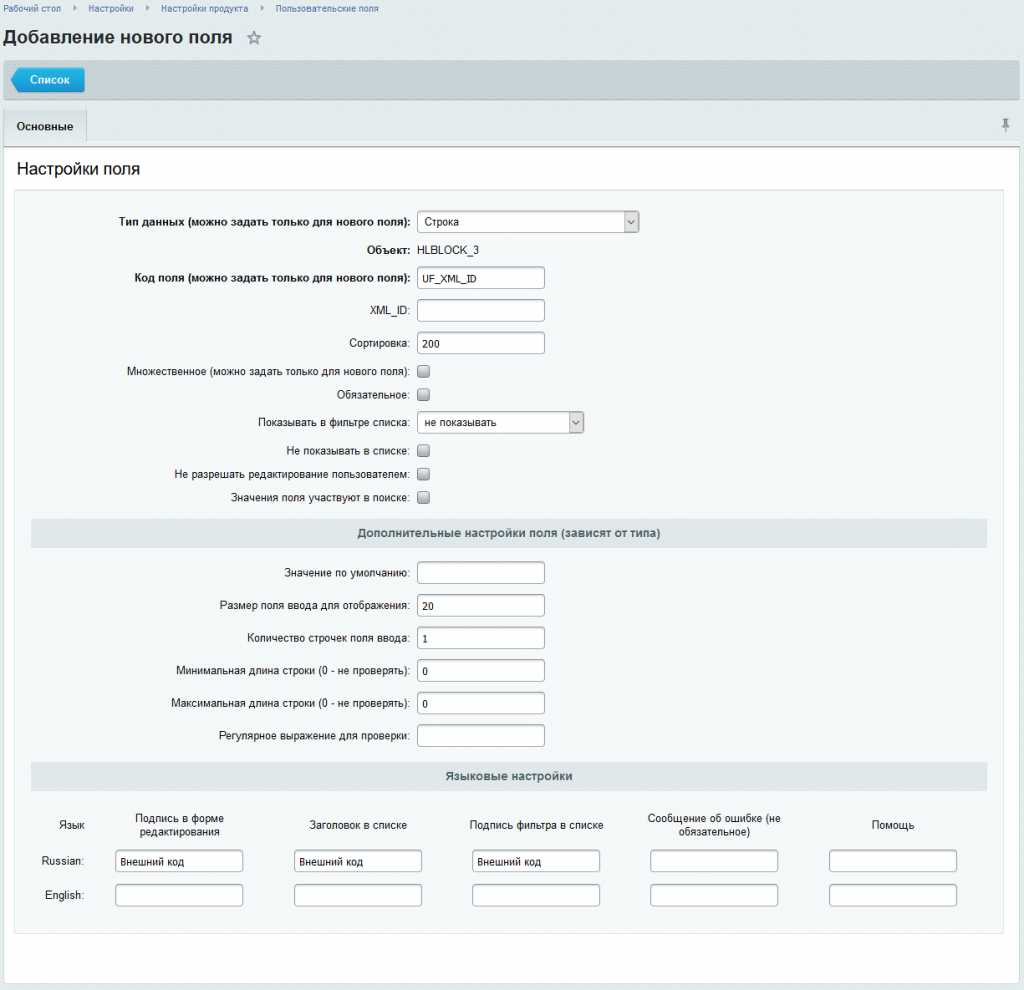Enable Значения поля участвуют в поиске
This screenshot has width=1024, height=990.
(x=424, y=498)
